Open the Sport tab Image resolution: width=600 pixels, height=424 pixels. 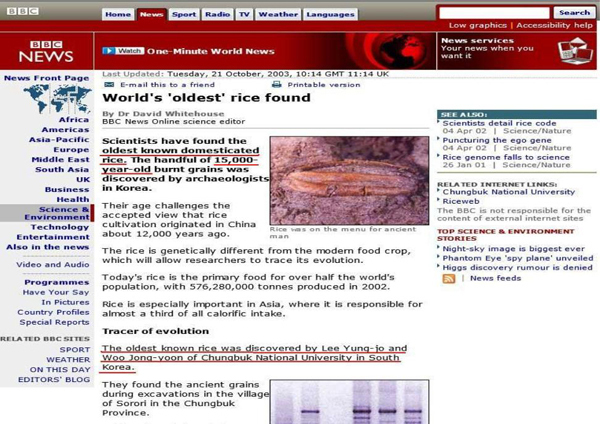184,14
